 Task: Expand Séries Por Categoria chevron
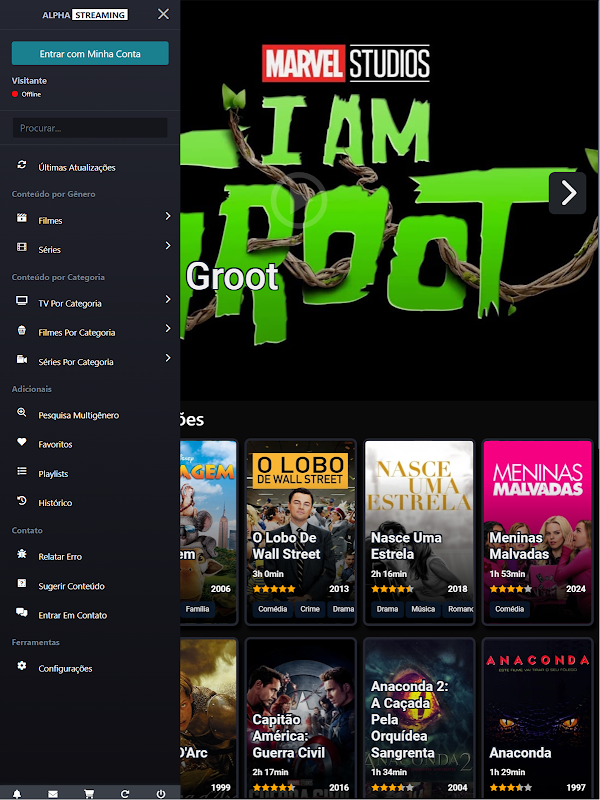(x=168, y=358)
